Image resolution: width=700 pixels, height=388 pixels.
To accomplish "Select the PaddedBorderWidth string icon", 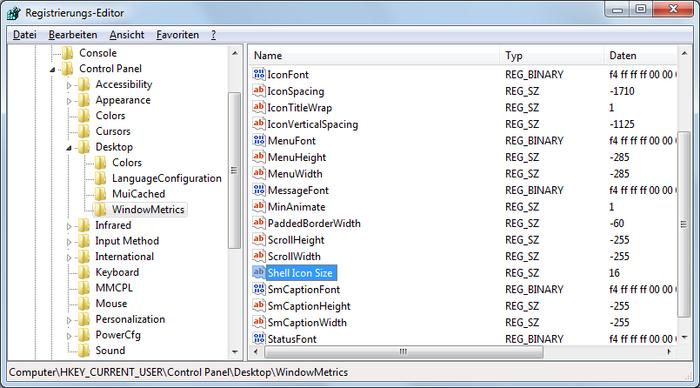I will coord(259,223).
